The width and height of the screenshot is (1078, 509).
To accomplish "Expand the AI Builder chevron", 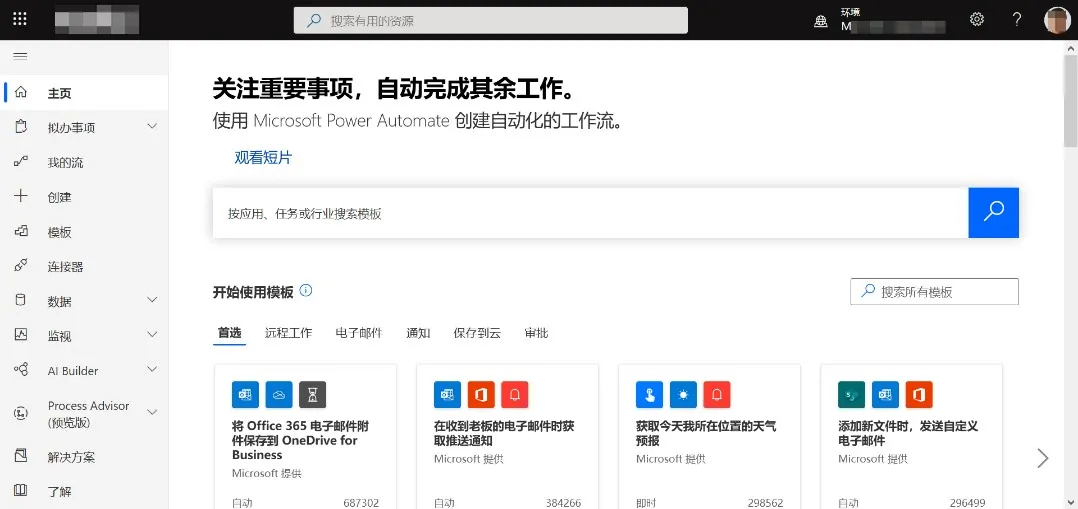I will [x=153, y=370].
